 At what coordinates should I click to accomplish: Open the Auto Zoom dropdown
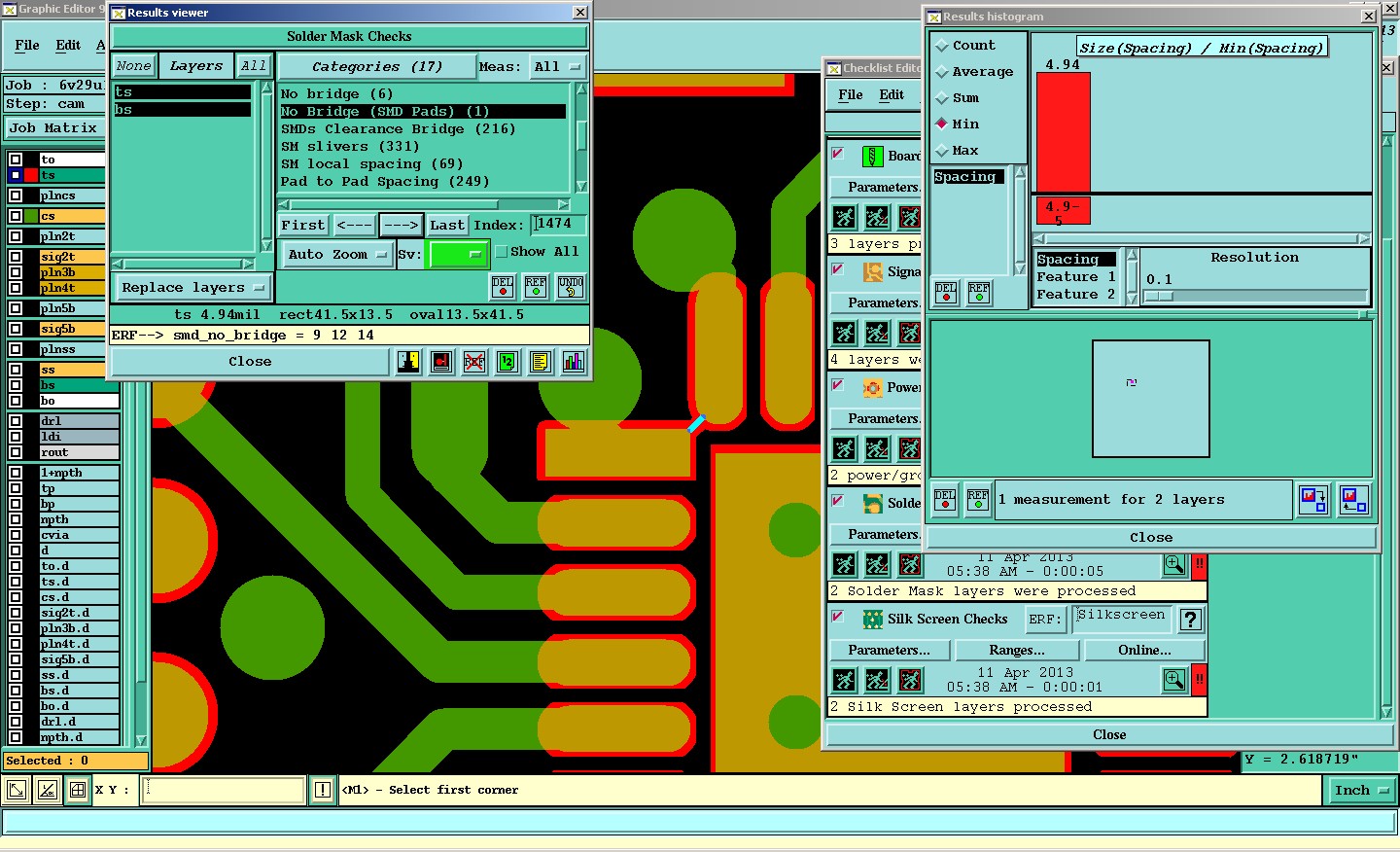[x=336, y=255]
